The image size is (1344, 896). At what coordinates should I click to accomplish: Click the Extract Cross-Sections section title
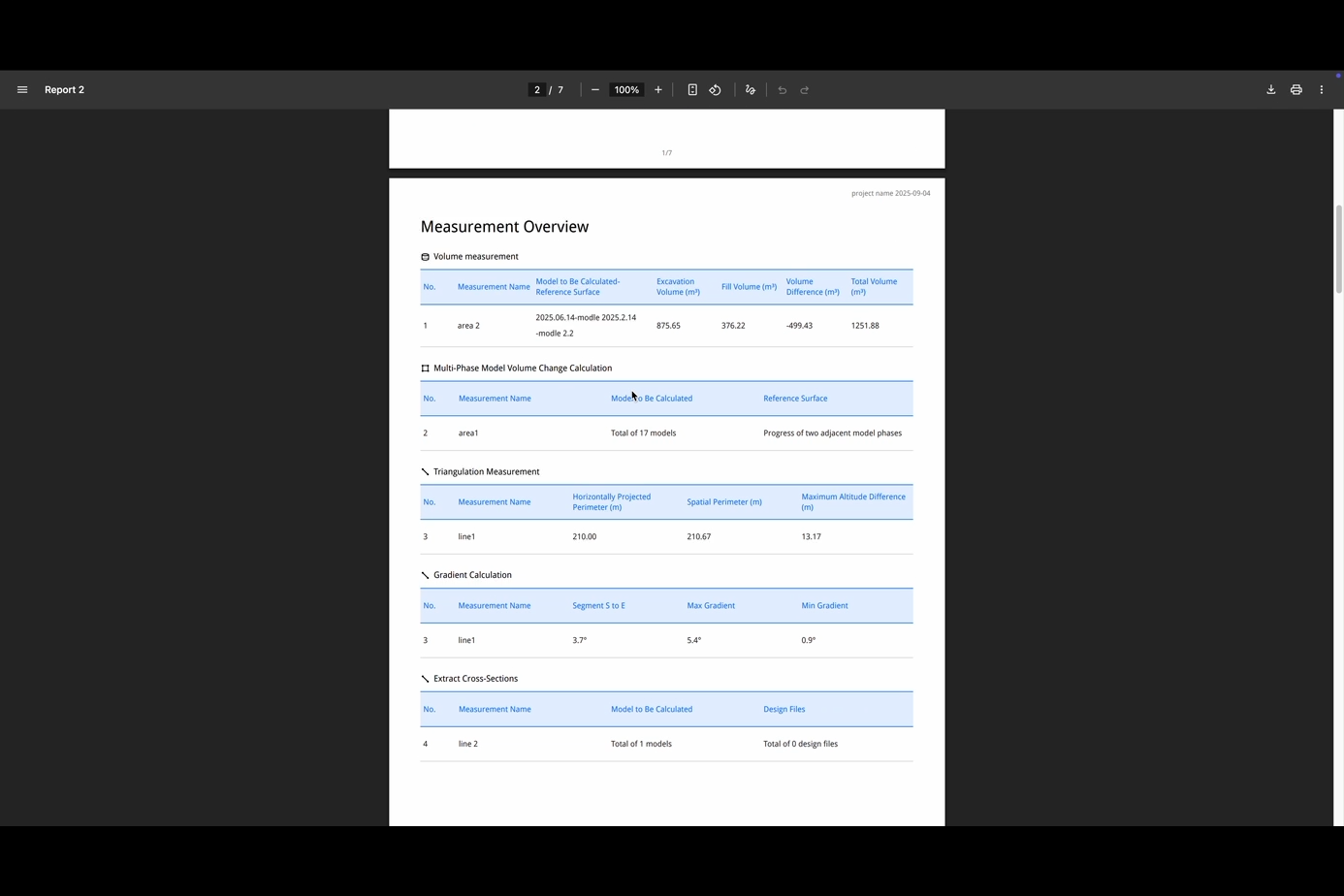475,679
